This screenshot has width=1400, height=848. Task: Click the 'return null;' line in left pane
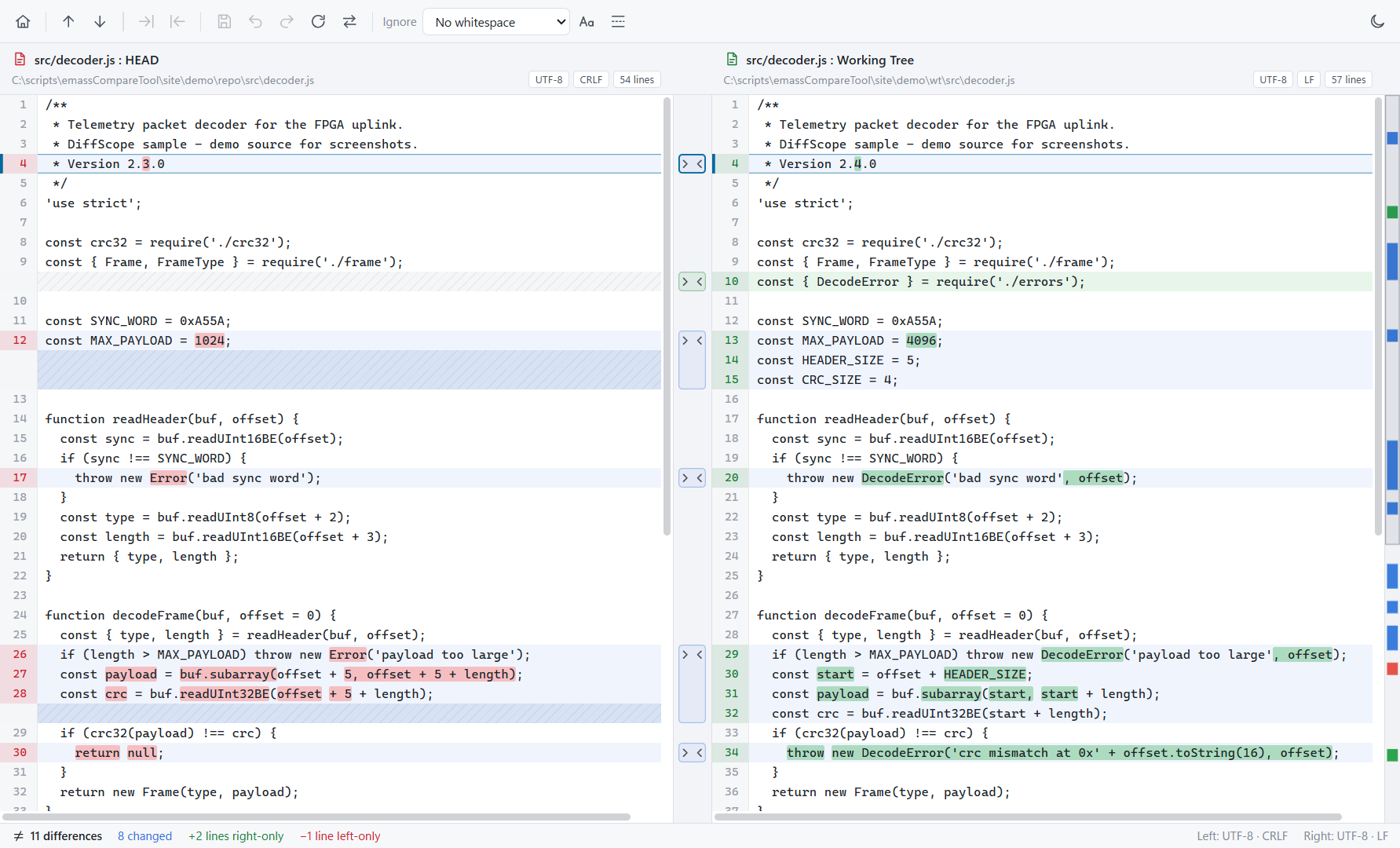click(x=349, y=753)
